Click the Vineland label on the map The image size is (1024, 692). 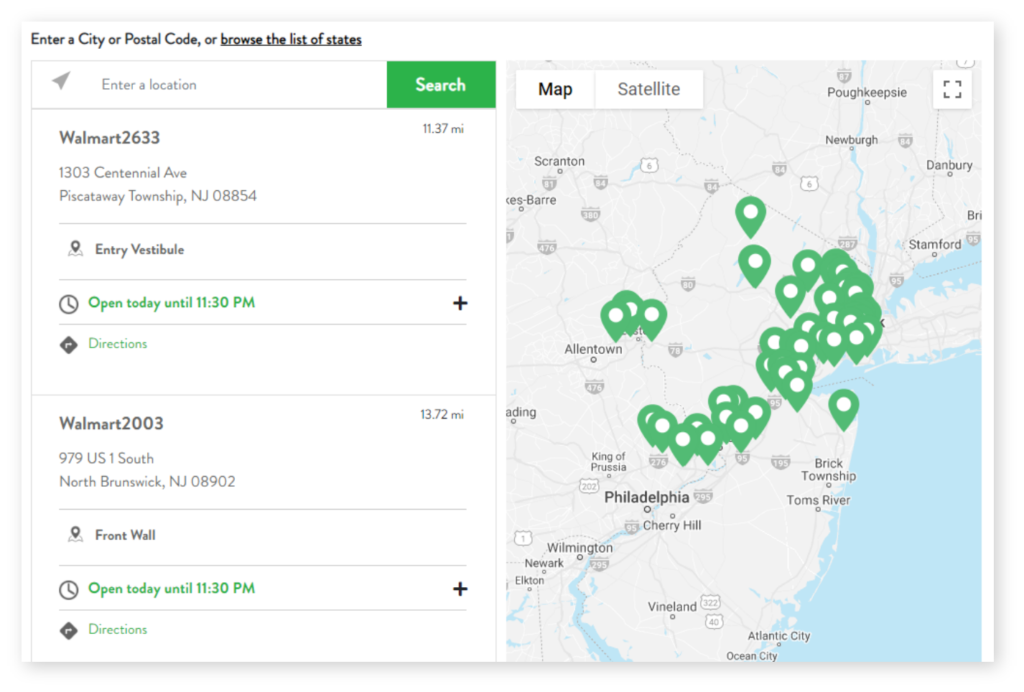click(x=672, y=606)
